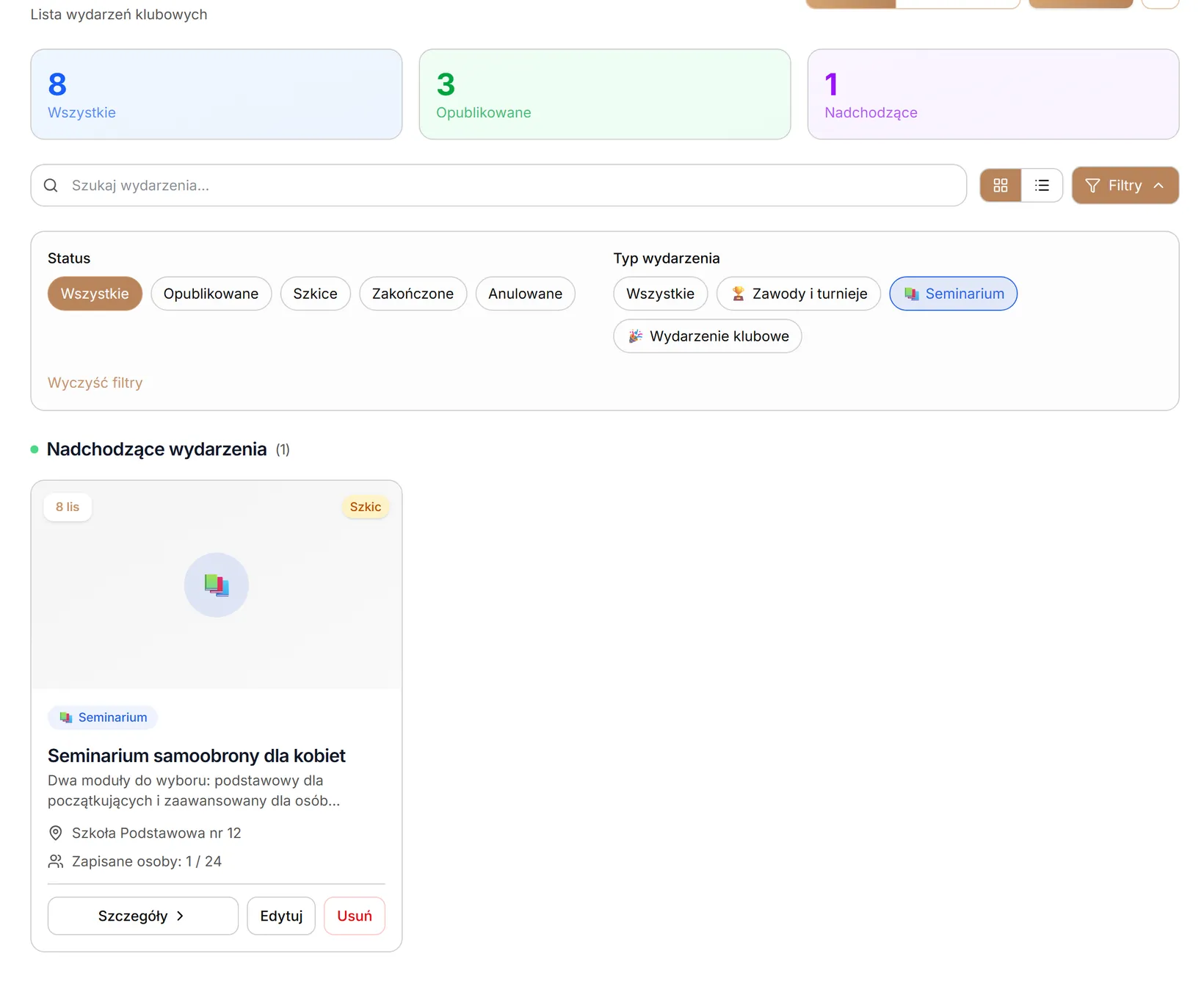Click the location pin icon by Szkoła Podstawowa
The image size is (1204, 1003).
(x=55, y=833)
